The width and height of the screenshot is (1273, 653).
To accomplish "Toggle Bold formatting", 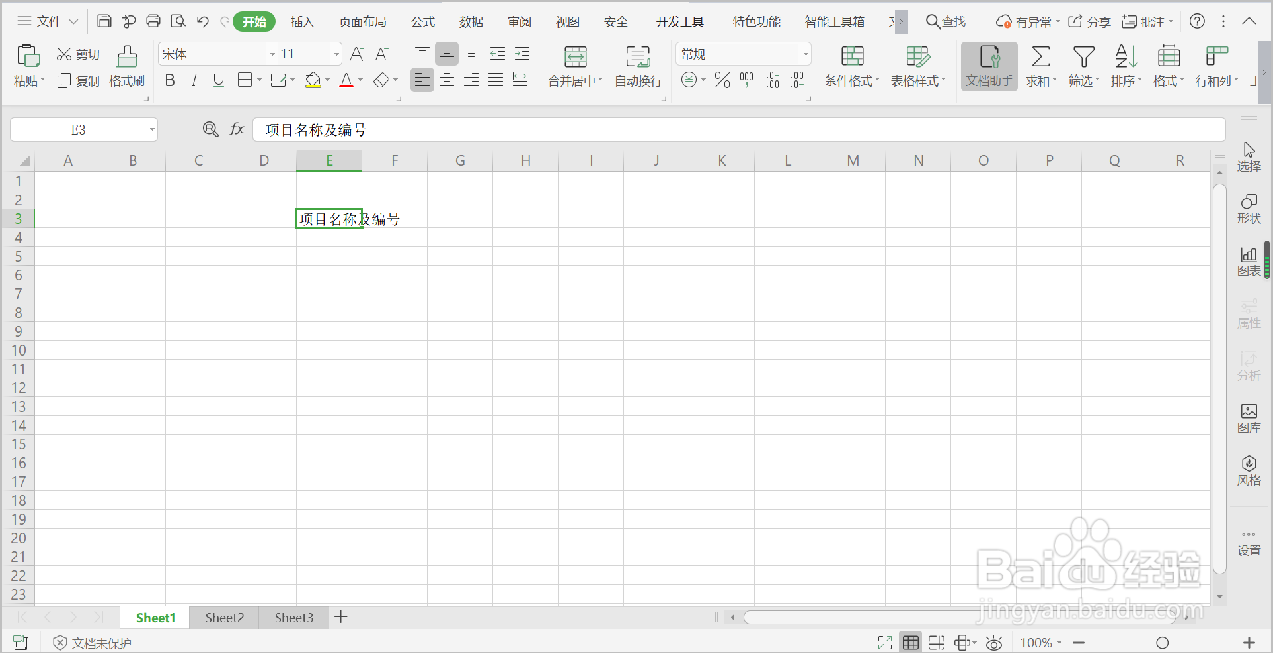I will 170,80.
